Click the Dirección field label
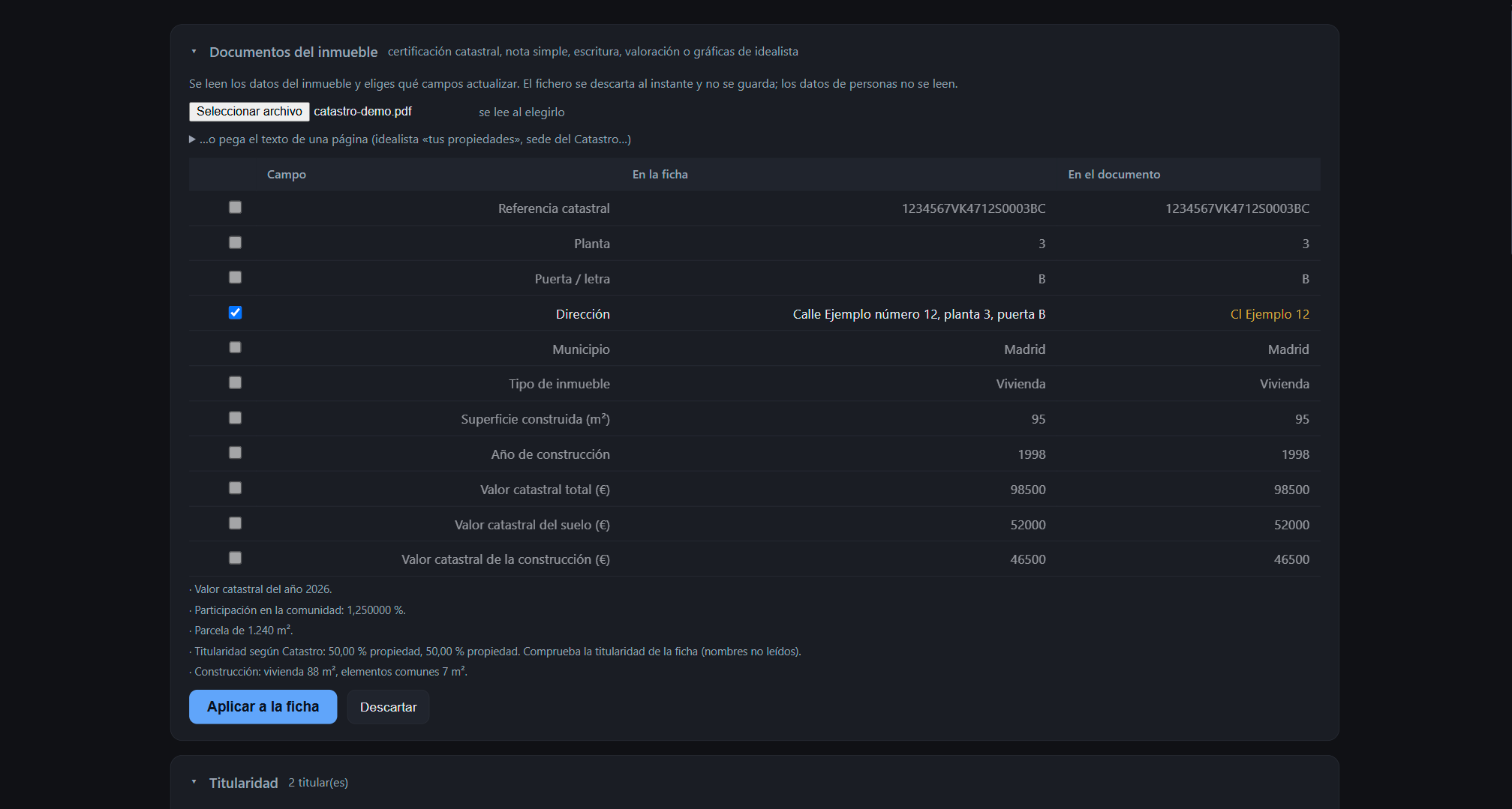This screenshot has height=809, width=1512. tap(583, 314)
